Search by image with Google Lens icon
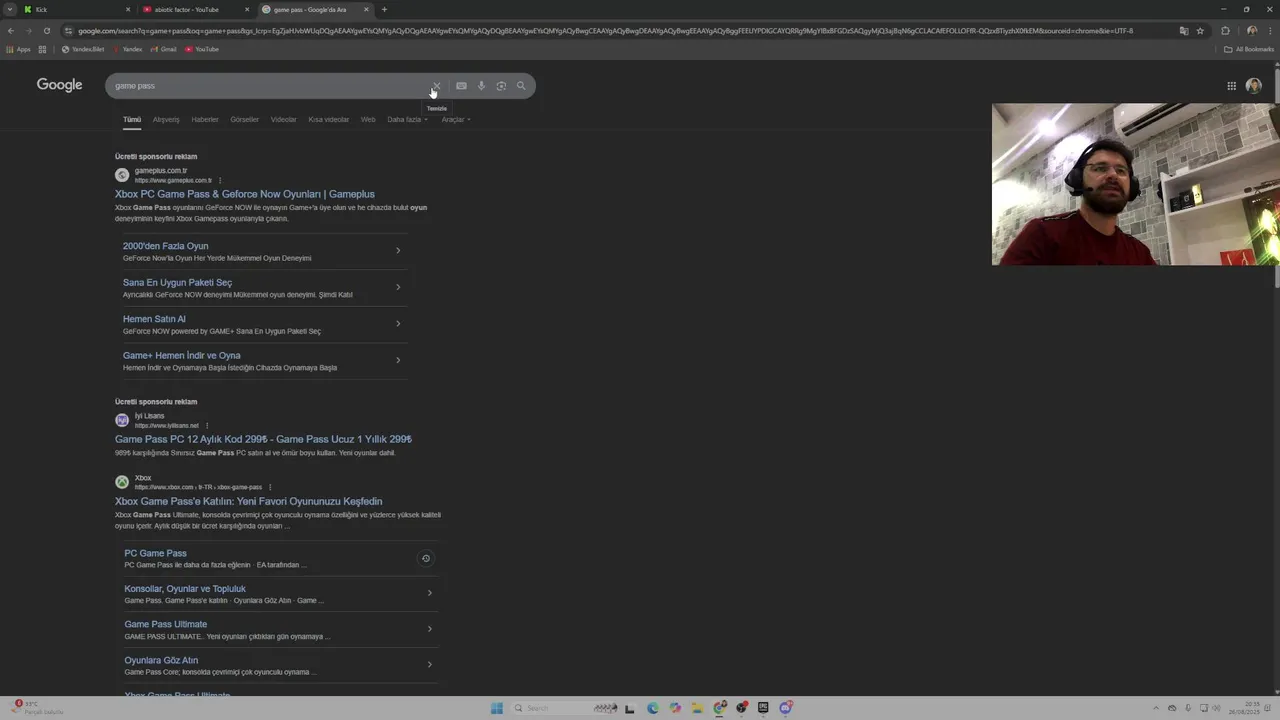This screenshot has height=720, width=1280. point(501,86)
